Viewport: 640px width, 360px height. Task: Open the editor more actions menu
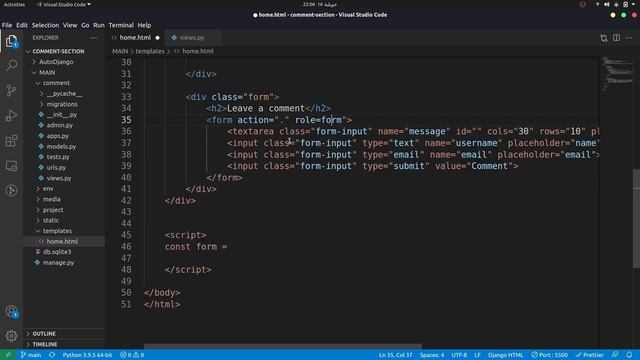(x=629, y=38)
